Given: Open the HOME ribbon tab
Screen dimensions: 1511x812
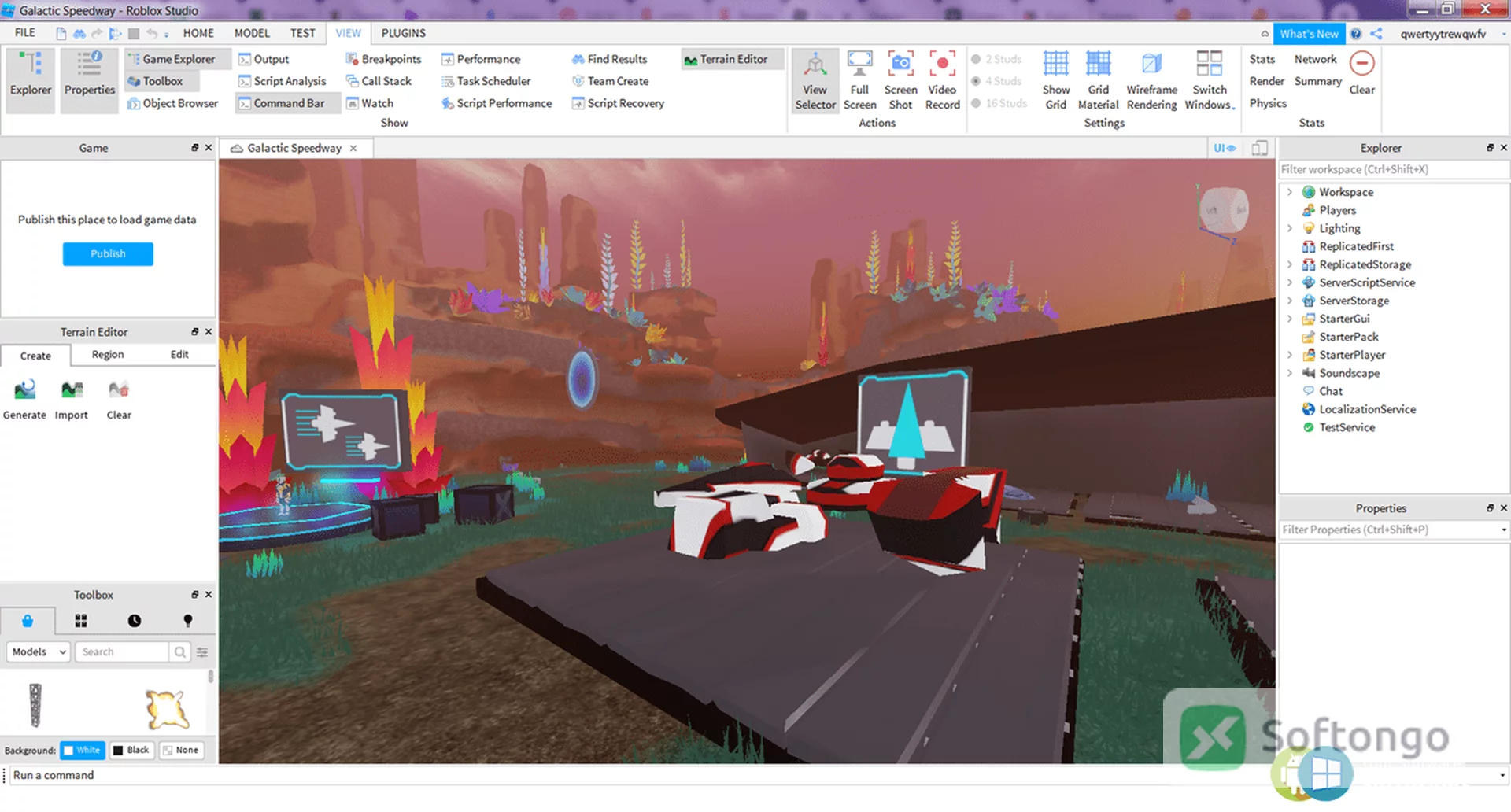Looking at the screenshot, I should [198, 33].
